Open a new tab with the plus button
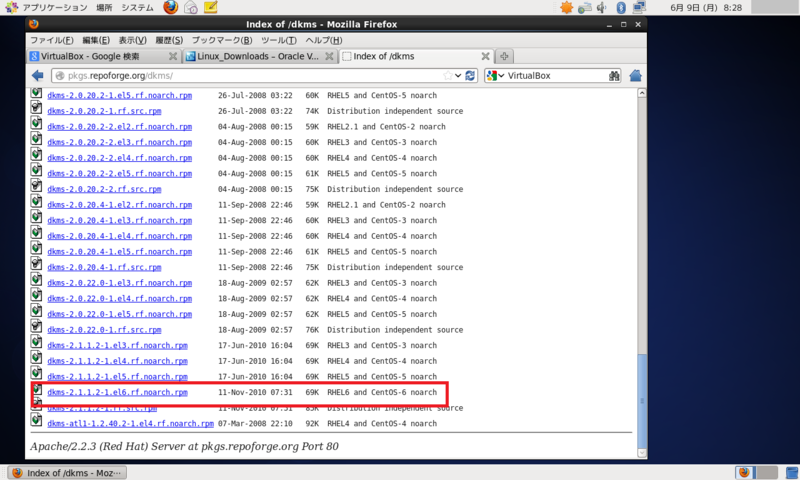 coord(504,56)
